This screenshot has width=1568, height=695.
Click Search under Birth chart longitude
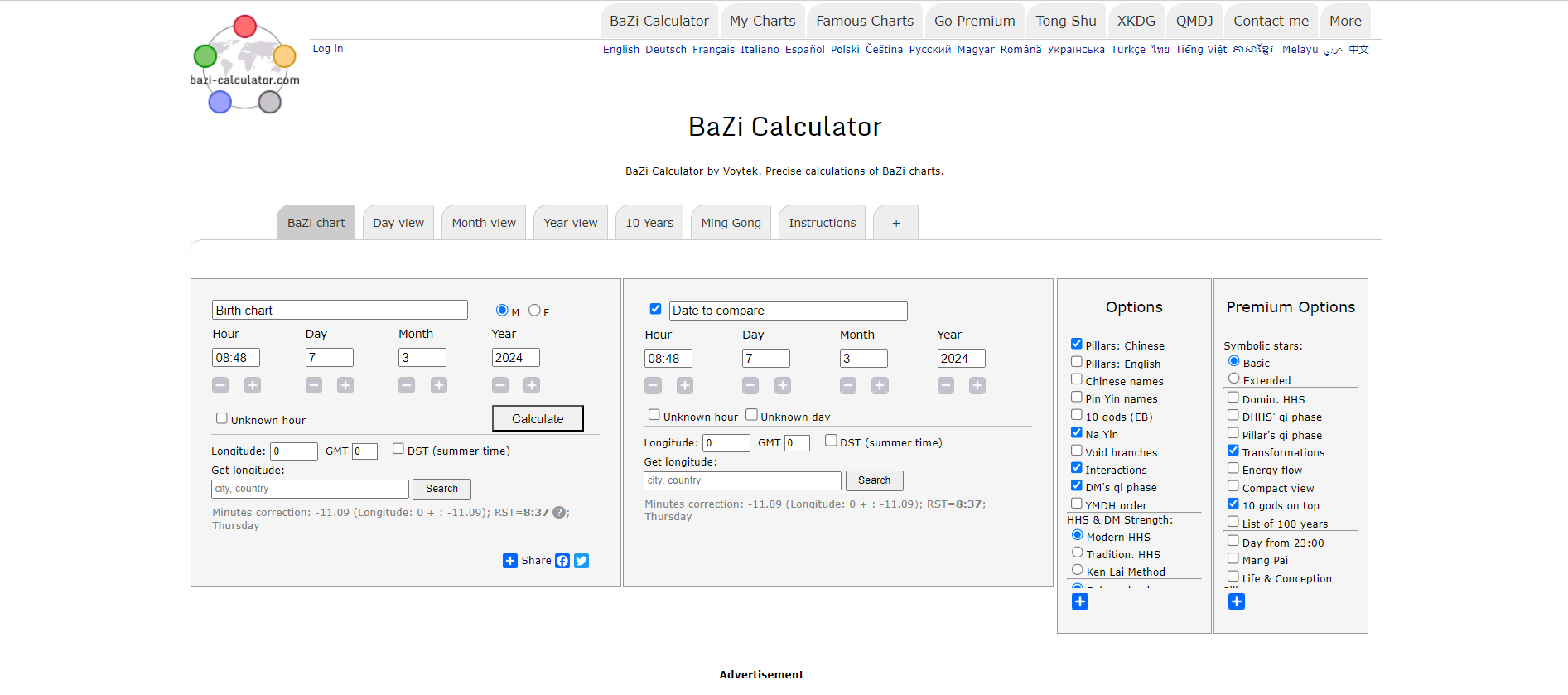(x=441, y=489)
